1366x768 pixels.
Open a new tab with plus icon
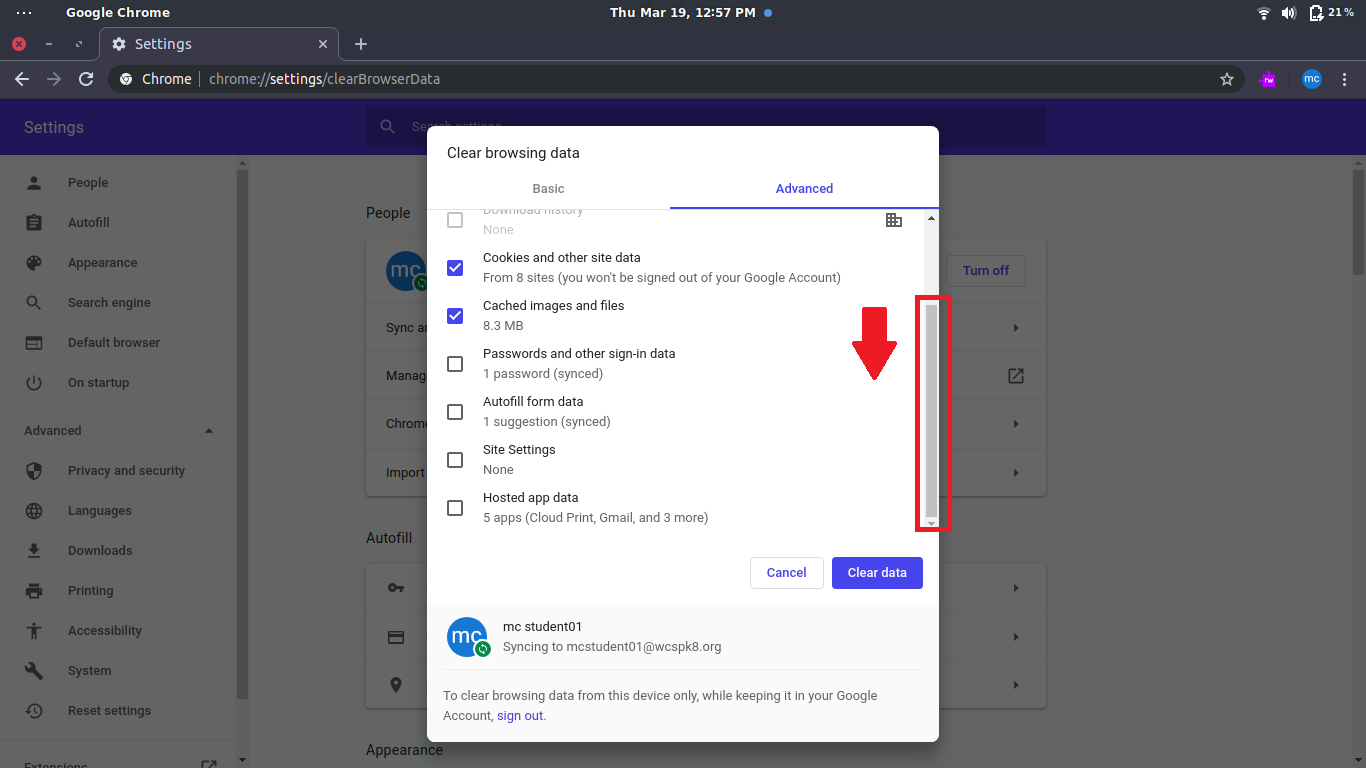pyautogui.click(x=361, y=44)
